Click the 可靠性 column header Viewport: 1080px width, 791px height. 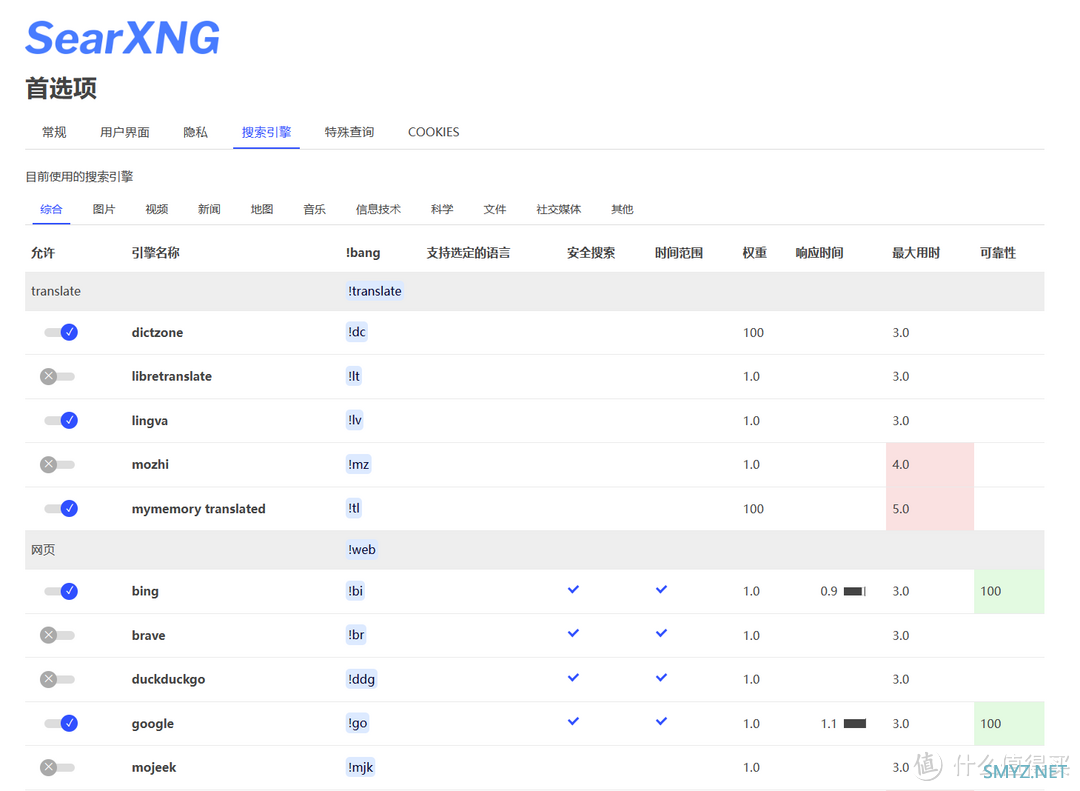click(998, 253)
